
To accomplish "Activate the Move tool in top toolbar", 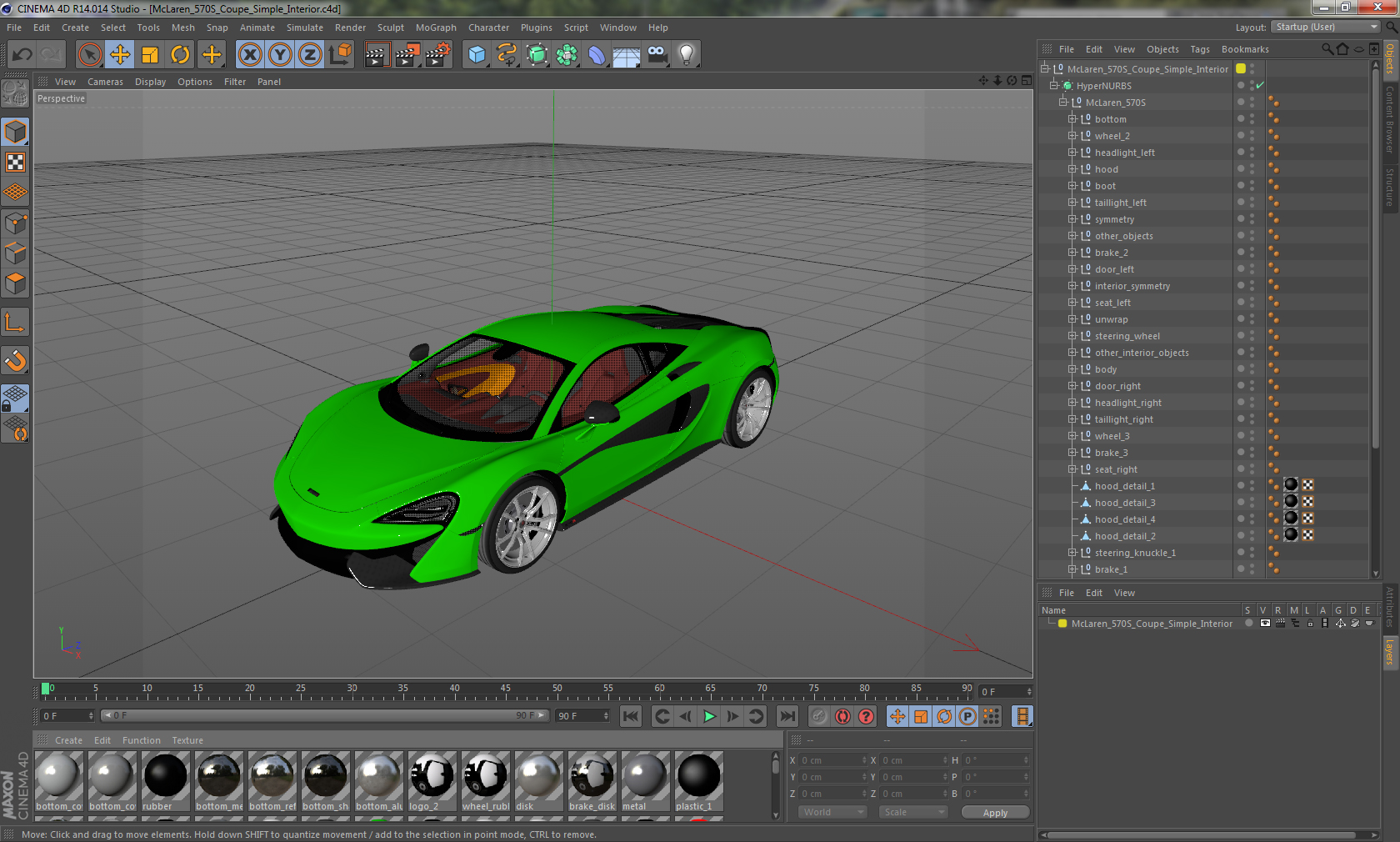I will [x=120, y=55].
